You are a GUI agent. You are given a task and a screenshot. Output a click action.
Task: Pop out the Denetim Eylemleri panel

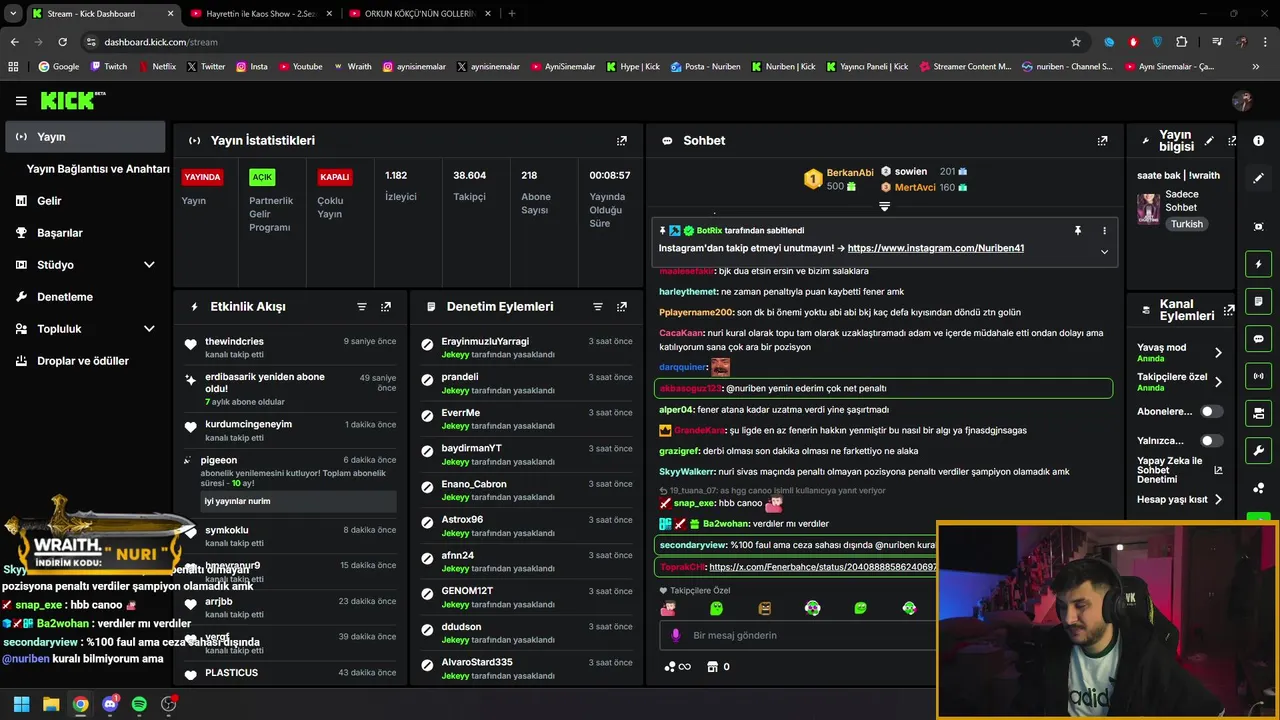pyautogui.click(x=622, y=307)
